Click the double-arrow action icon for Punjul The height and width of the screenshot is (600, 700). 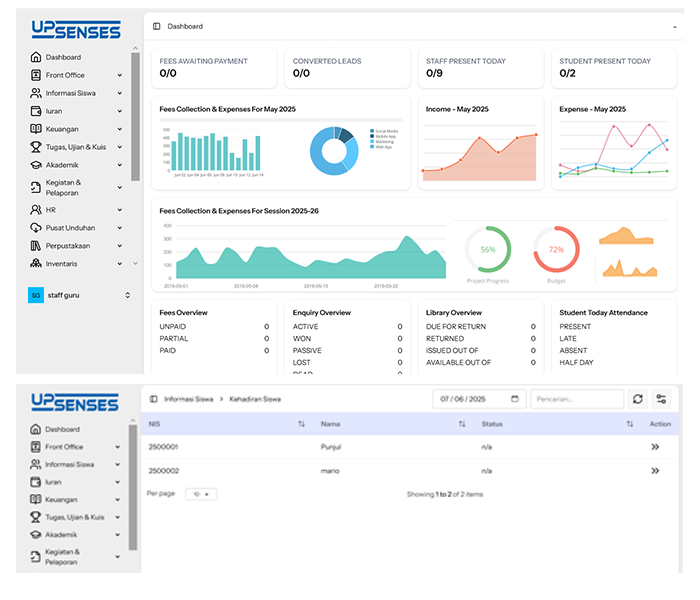click(655, 446)
